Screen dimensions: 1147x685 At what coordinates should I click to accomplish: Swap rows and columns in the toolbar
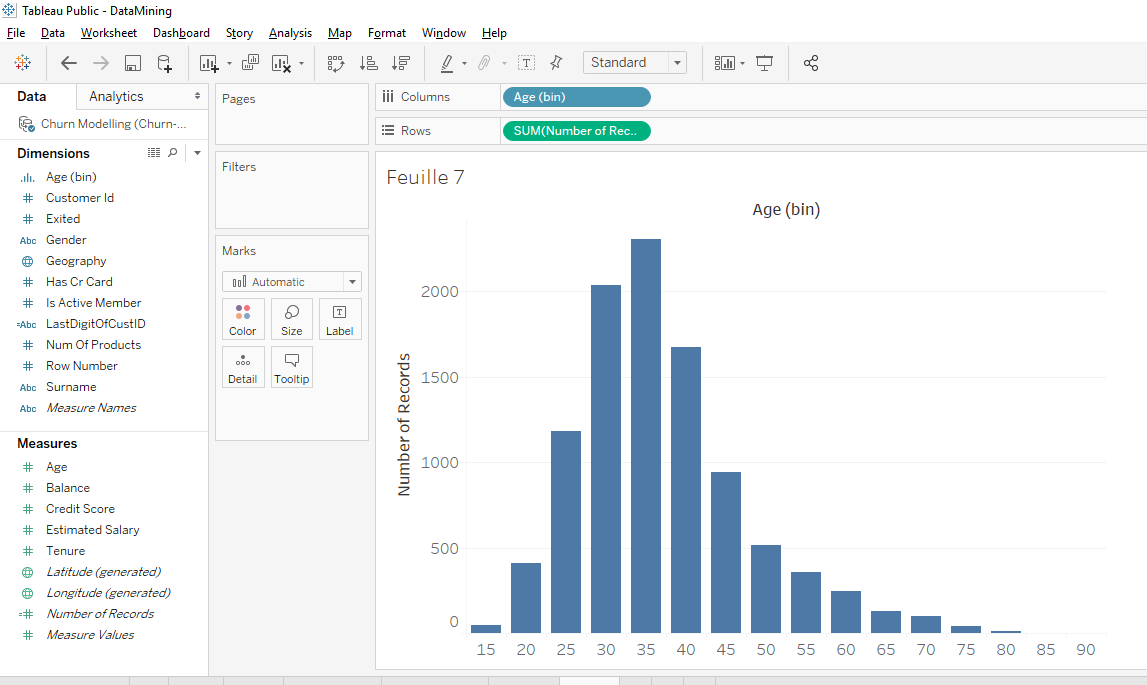point(337,62)
